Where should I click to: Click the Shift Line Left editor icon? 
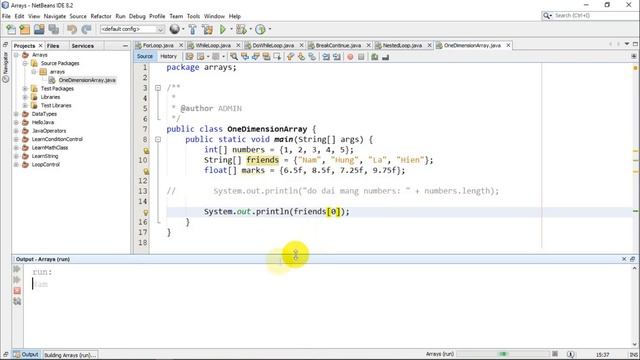(x=326, y=57)
